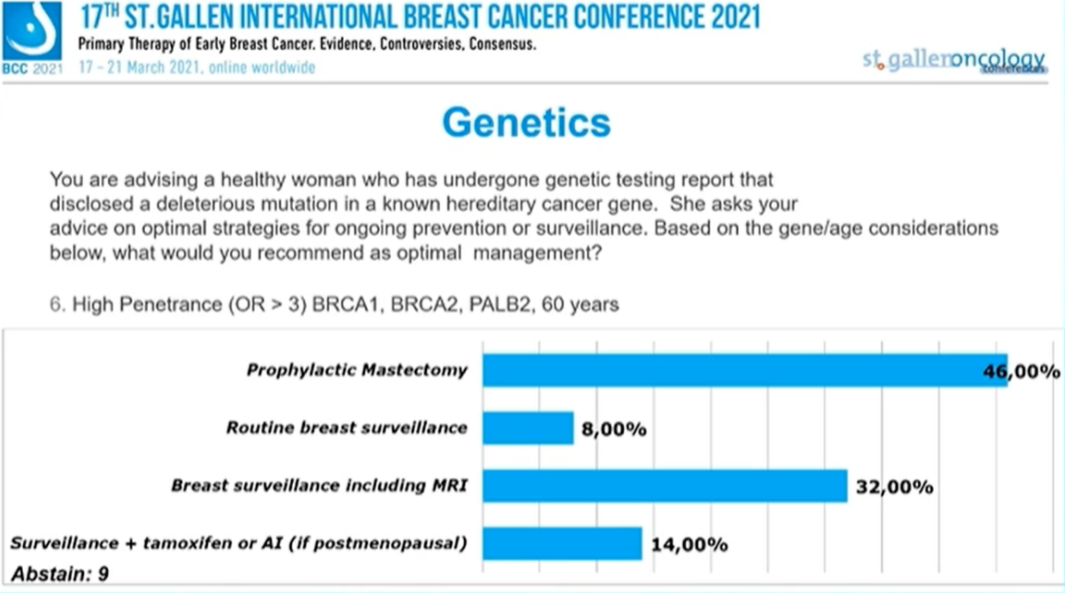Click the 8,00% value label
The height and width of the screenshot is (593, 1065).
614,430
